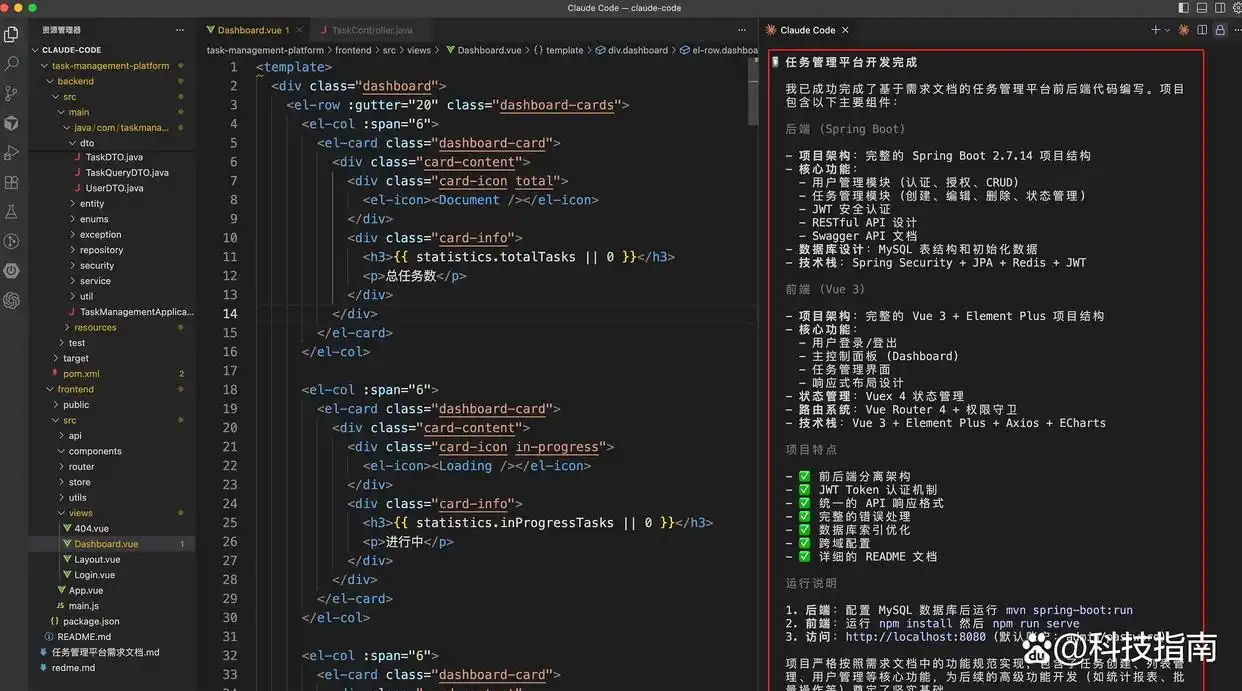Click the Claude Code spark icon in toolbar
The height and width of the screenshot is (691, 1242).
(1184, 30)
